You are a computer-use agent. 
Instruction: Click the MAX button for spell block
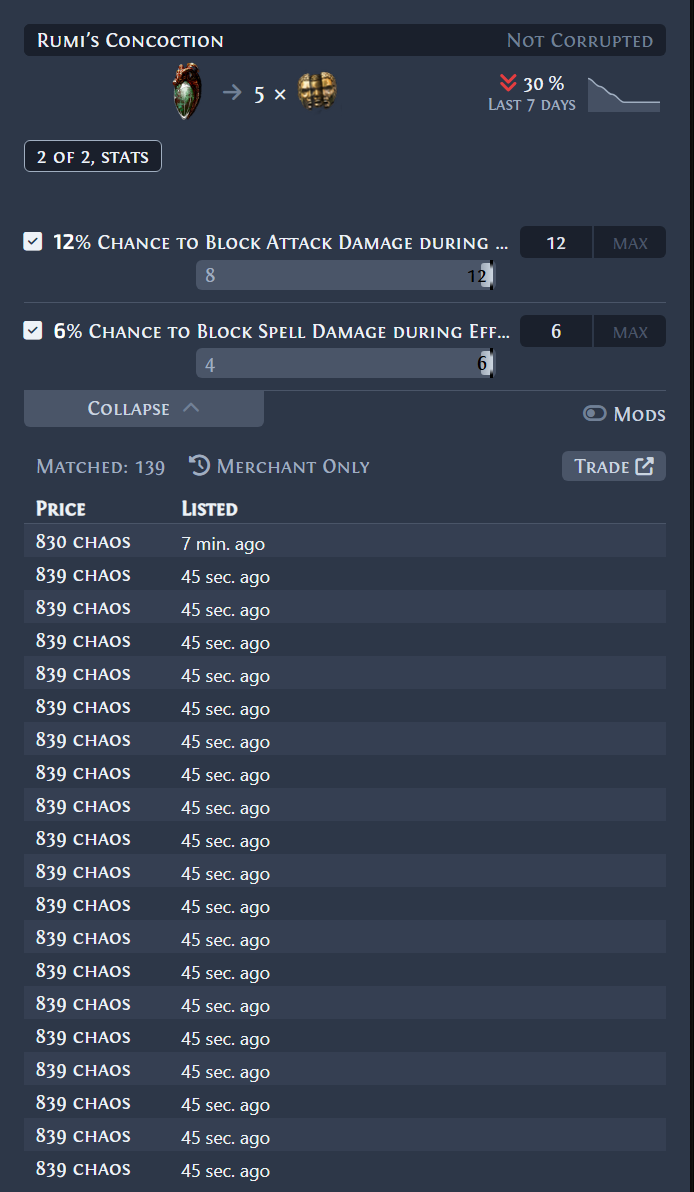coord(630,331)
